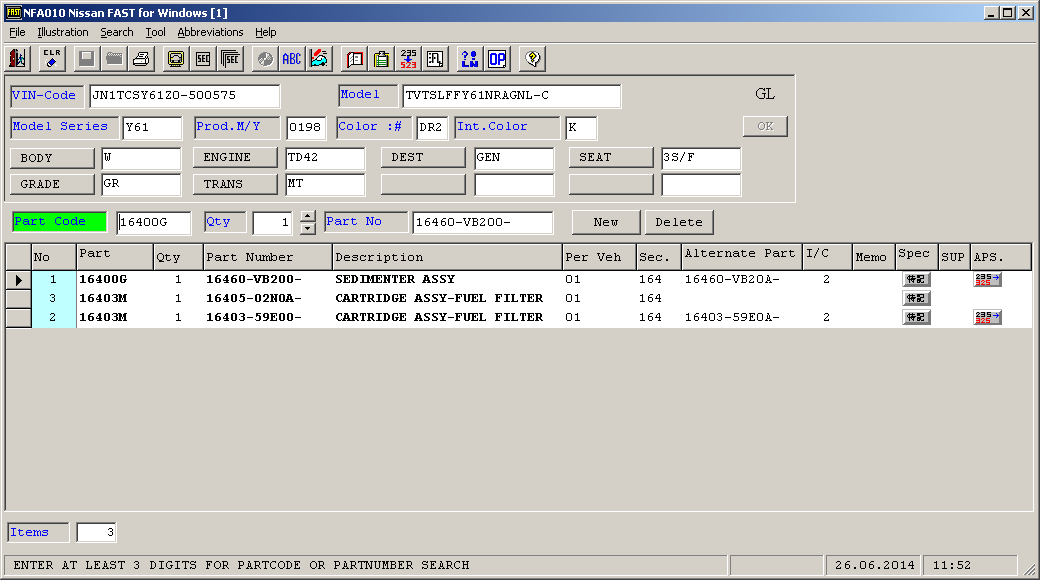
Task: Open Spec icon for 16405-02N0A- row
Action: tap(916, 299)
